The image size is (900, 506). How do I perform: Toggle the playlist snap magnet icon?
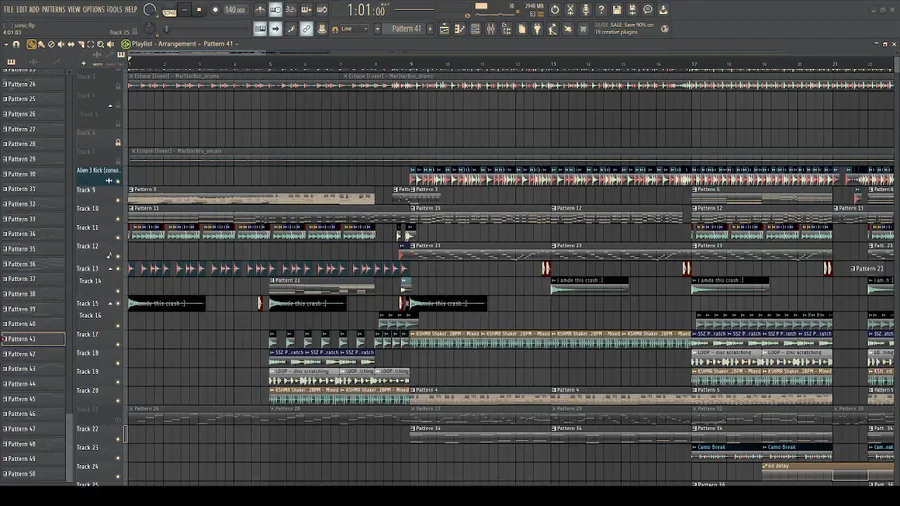[x=16, y=44]
